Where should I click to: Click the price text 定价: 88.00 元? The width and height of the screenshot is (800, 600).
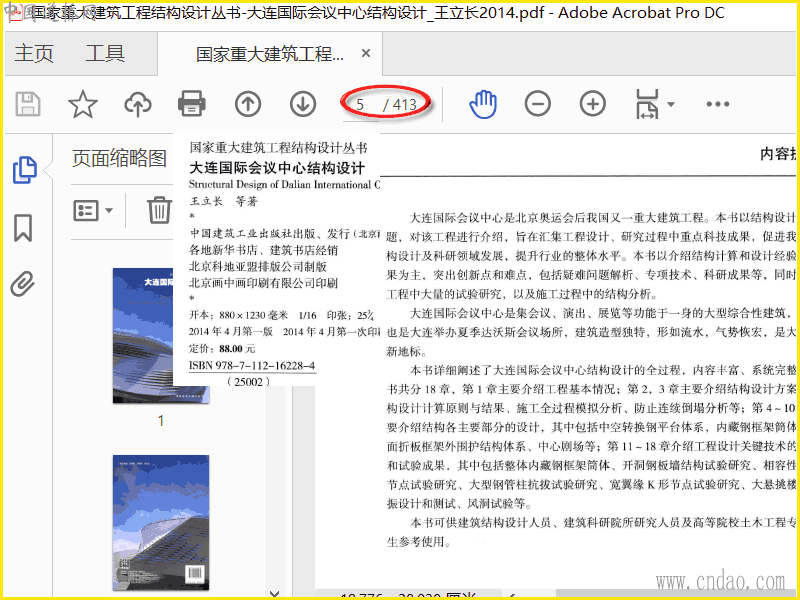click(x=222, y=349)
